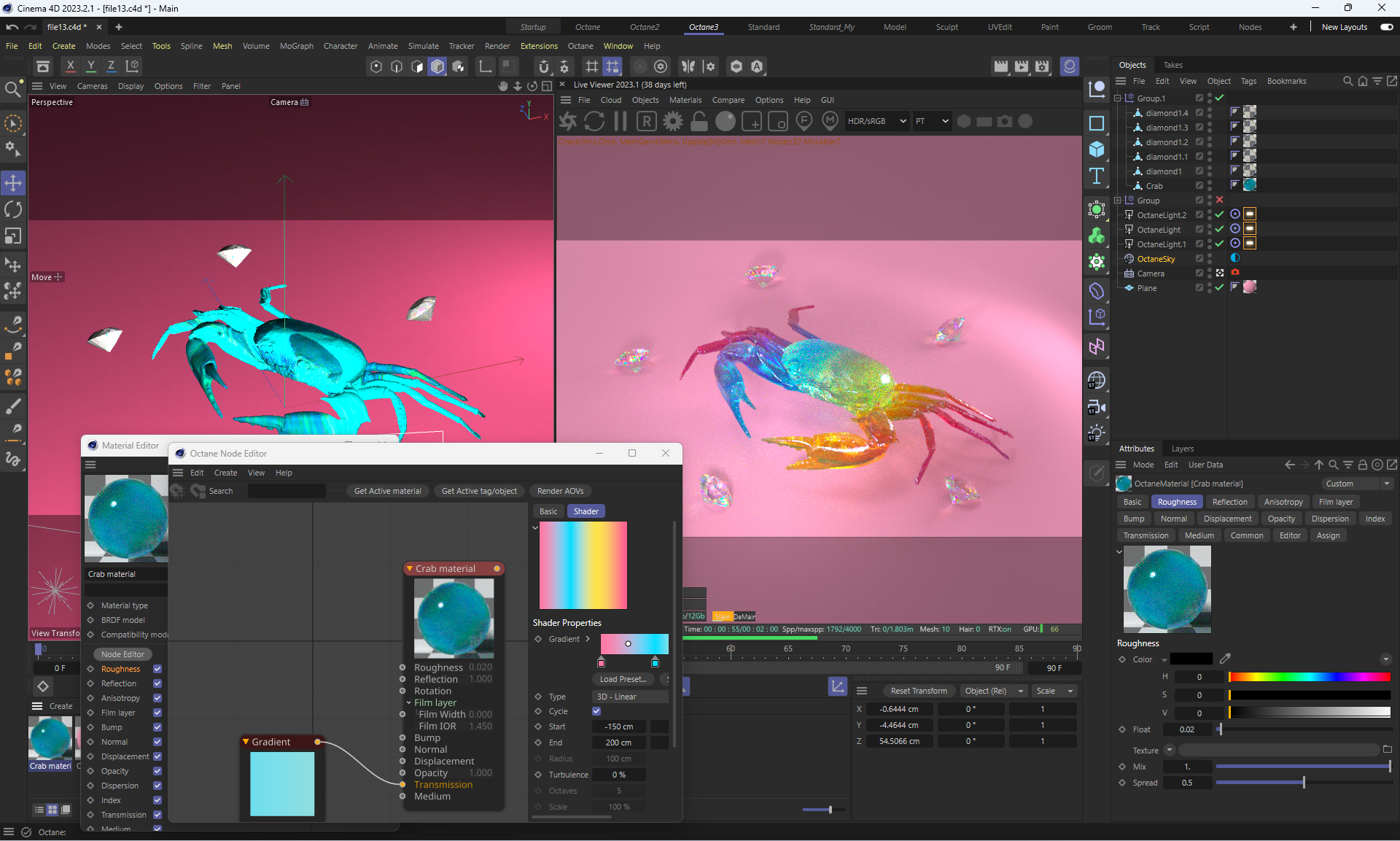Open the gradient Type dropdown

629,697
